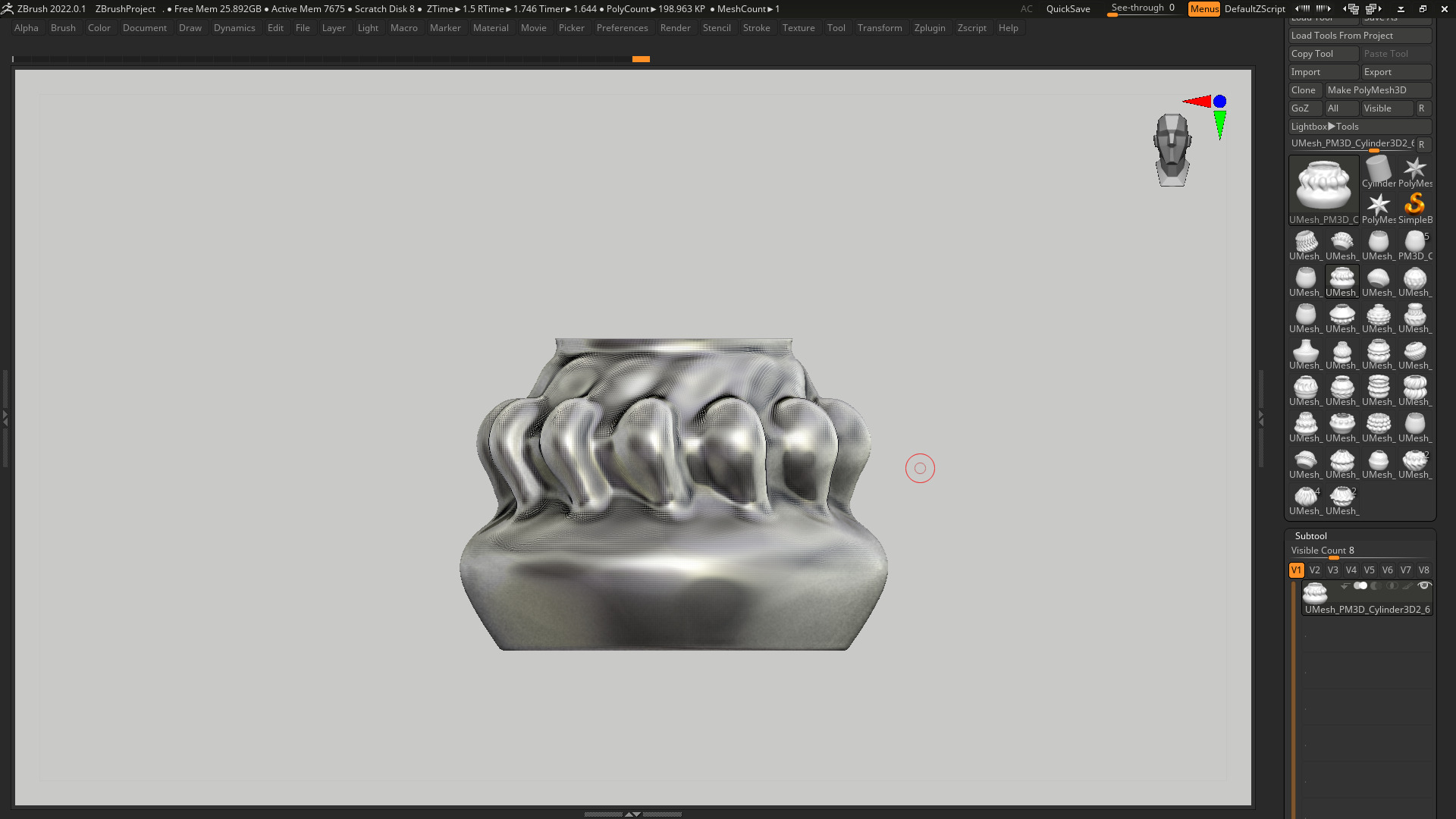Toggle the subtool intersect boolean mode
Screen dimensions: 1456x819
pyautogui.click(x=1392, y=585)
